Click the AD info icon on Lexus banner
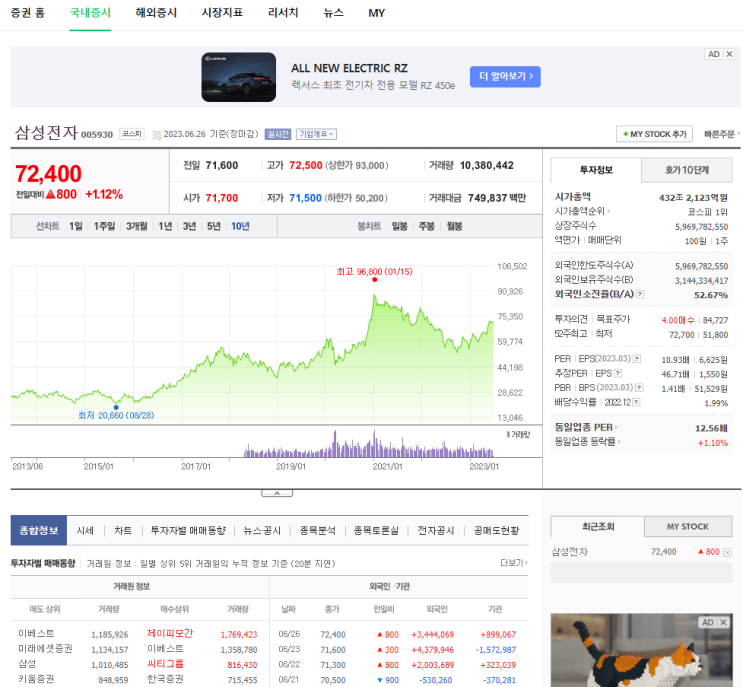The image size is (743, 687). [714, 54]
